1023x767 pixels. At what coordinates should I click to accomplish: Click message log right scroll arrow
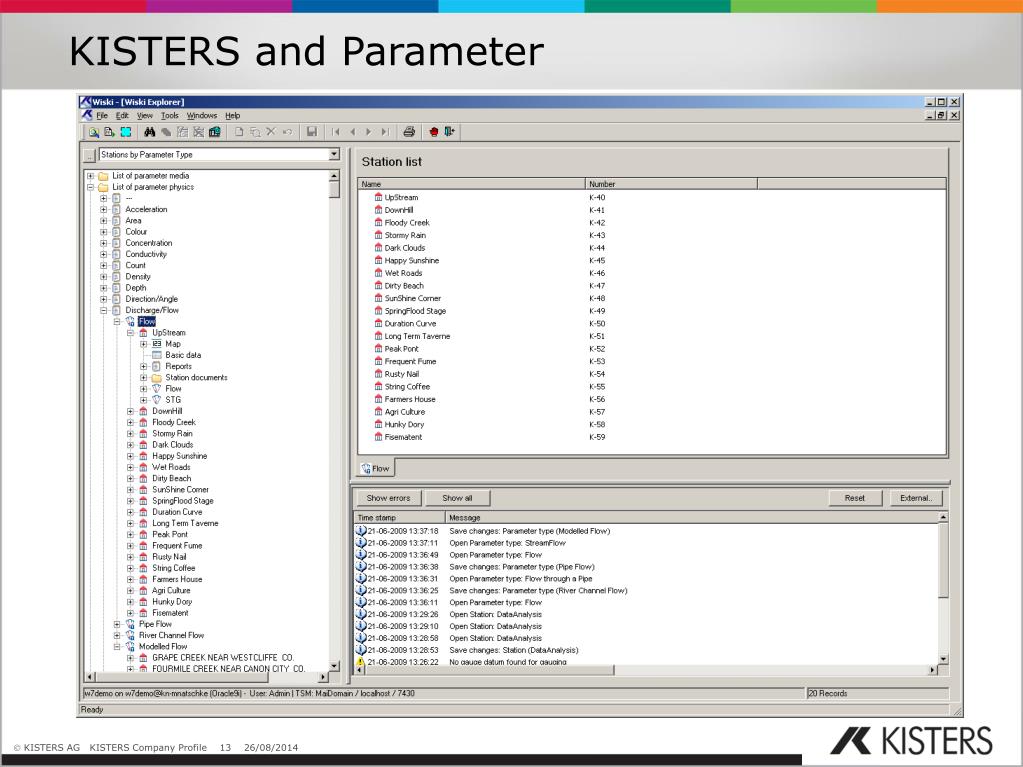click(x=932, y=670)
